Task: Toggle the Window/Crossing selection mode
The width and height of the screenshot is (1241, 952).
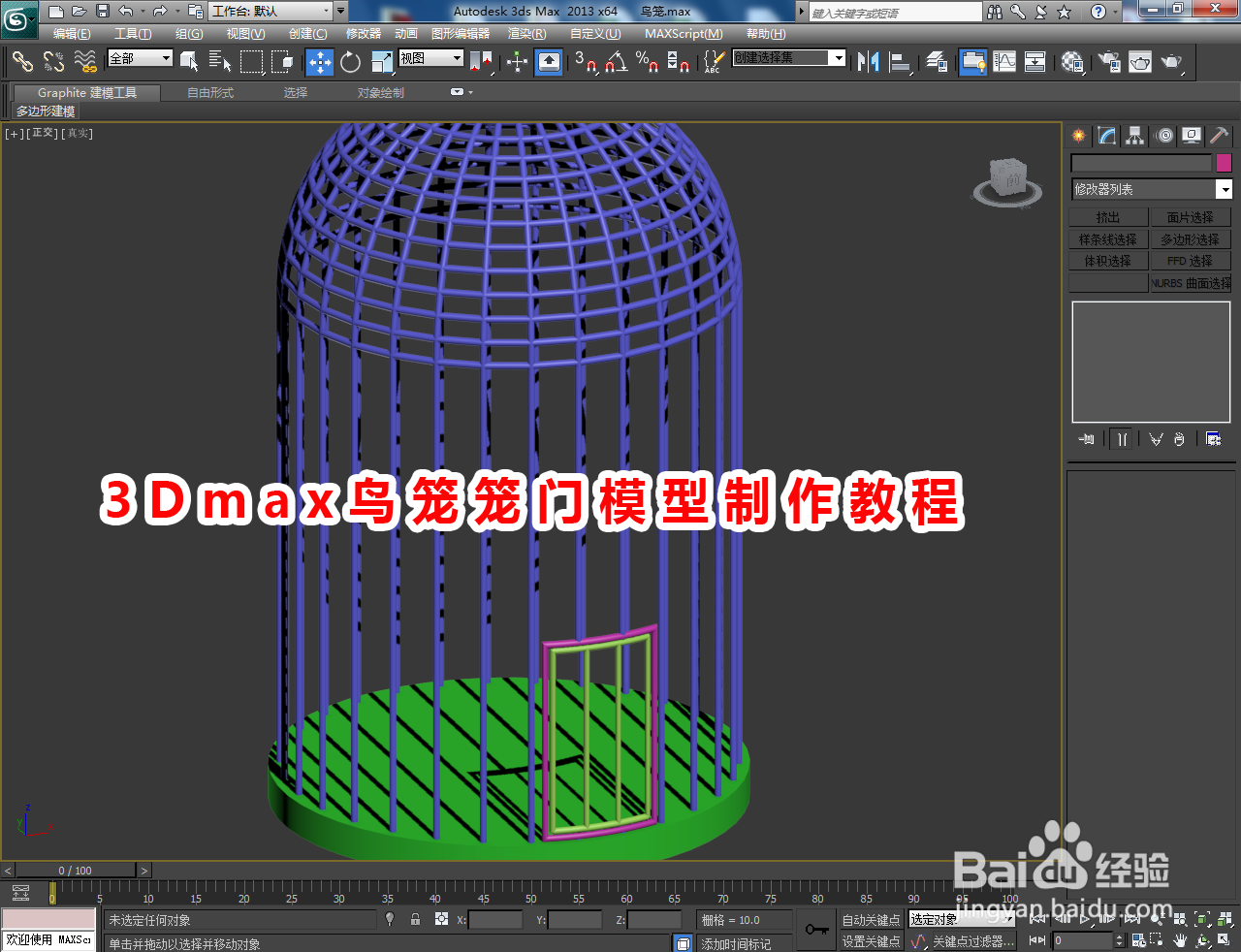Action: 282,62
